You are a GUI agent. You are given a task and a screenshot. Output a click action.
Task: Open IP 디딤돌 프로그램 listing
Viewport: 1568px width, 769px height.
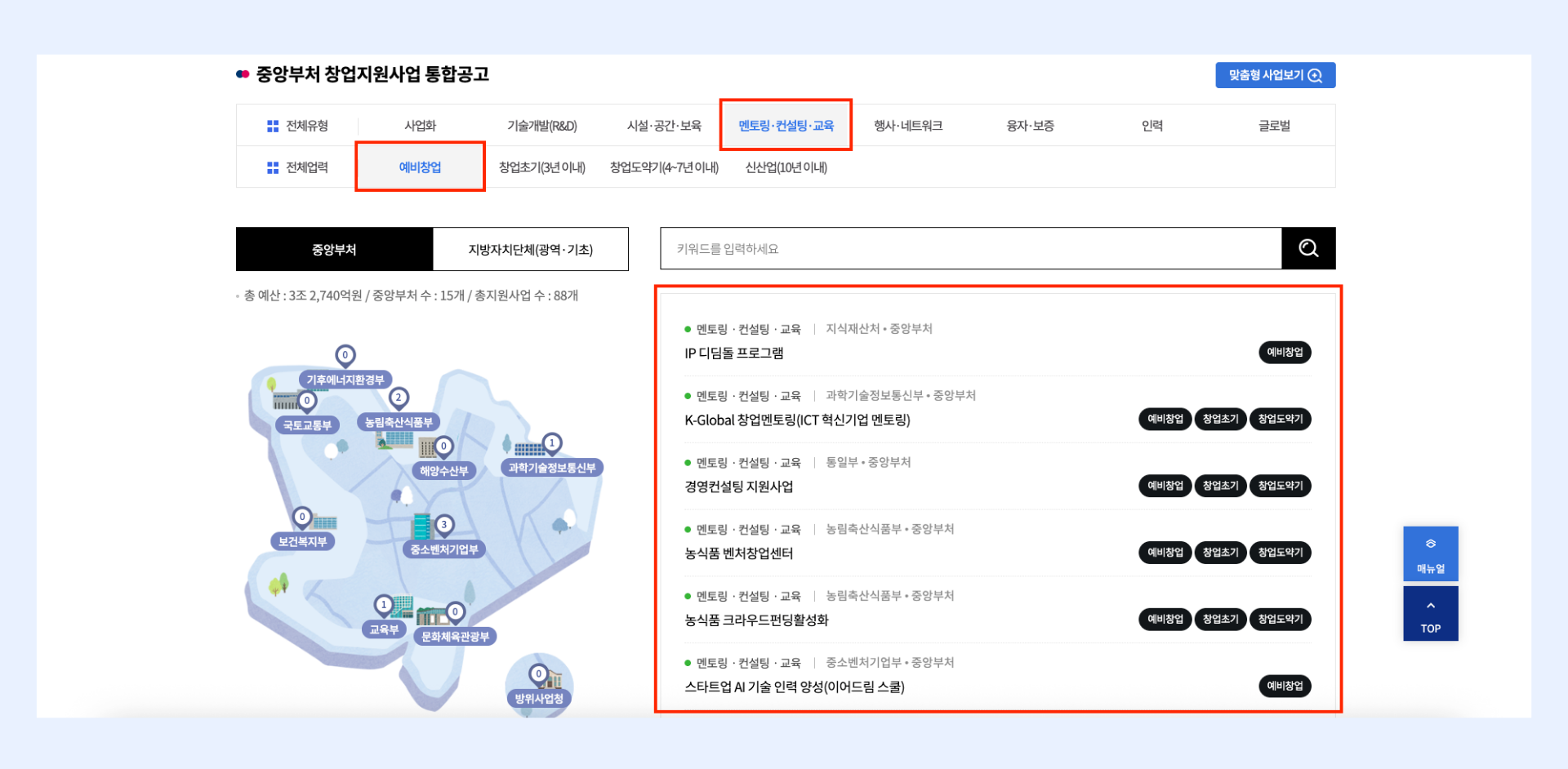click(x=734, y=353)
